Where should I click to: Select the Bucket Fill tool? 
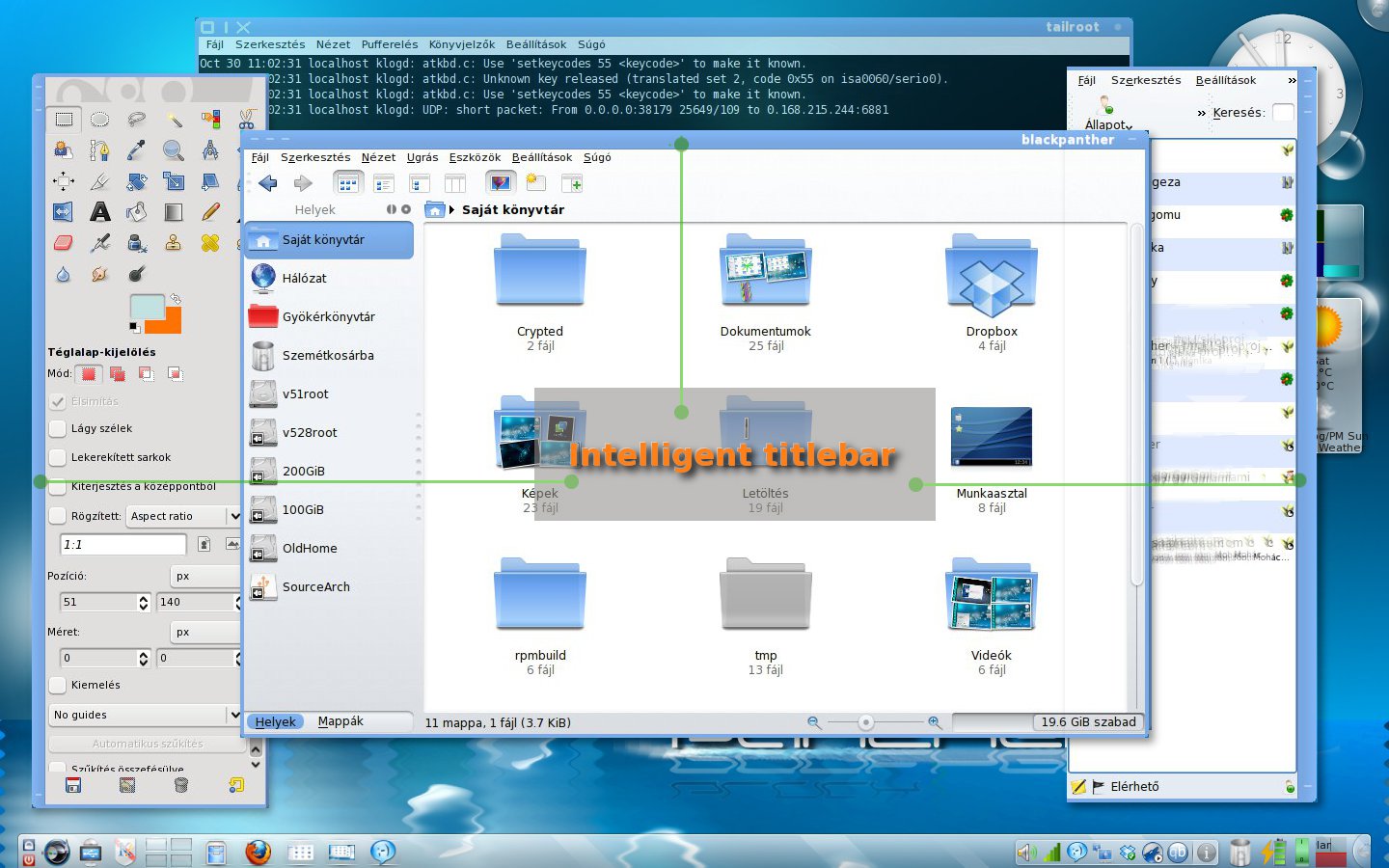[136, 212]
